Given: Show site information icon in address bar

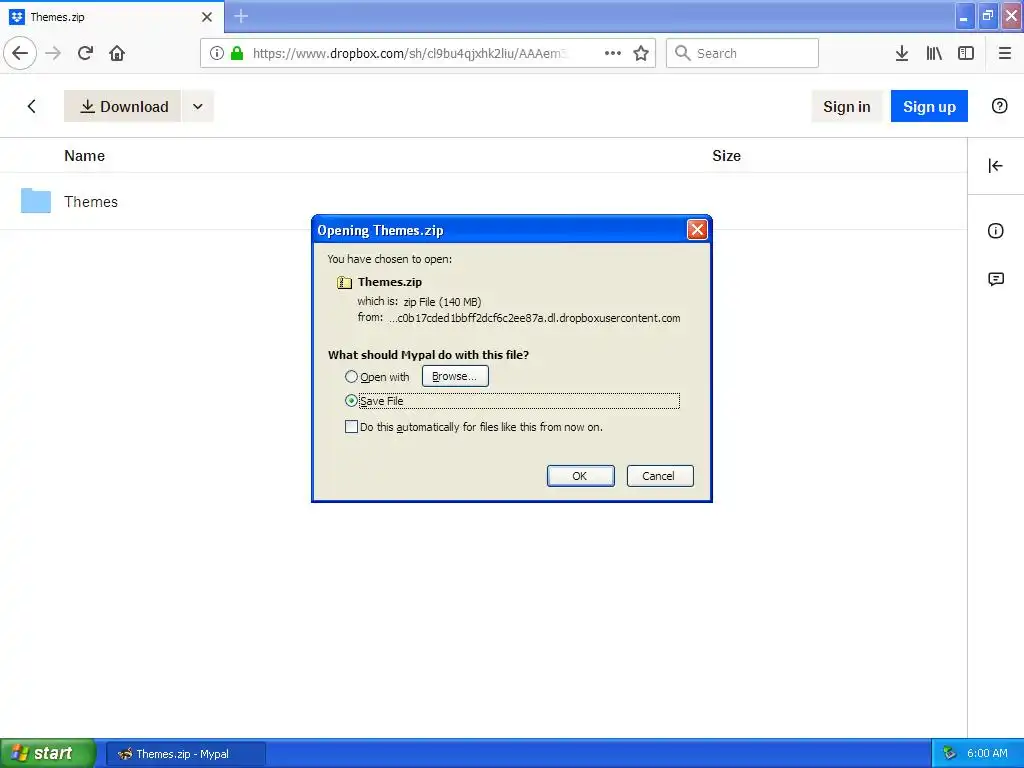Looking at the screenshot, I should 217,53.
